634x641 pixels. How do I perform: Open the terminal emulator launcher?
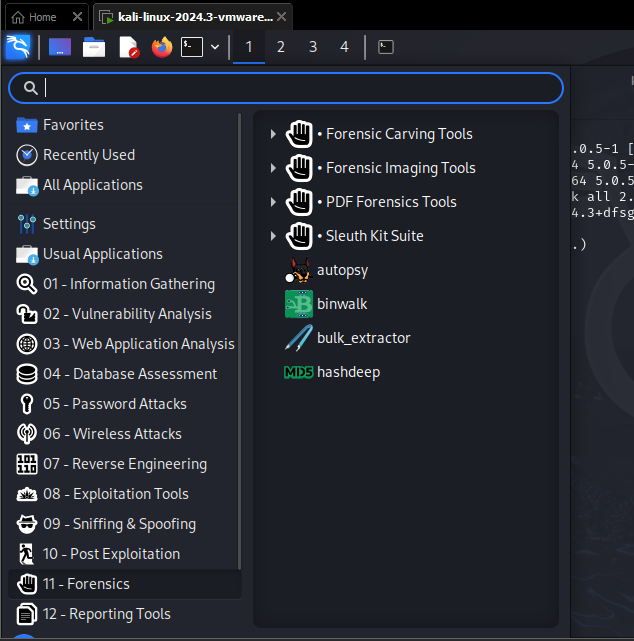tap(192, 47)
